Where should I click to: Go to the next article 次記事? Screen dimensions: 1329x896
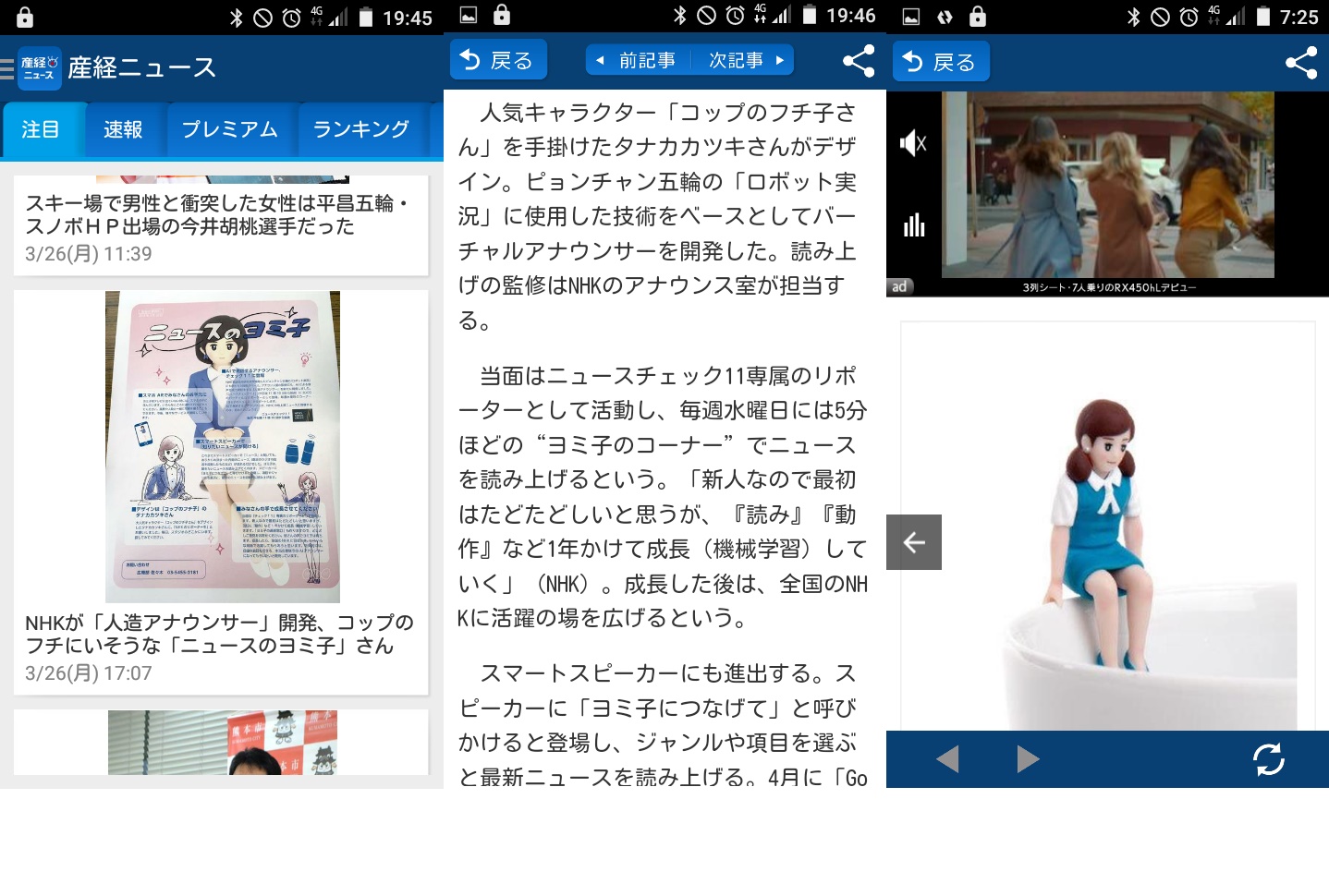pos(745,60)
